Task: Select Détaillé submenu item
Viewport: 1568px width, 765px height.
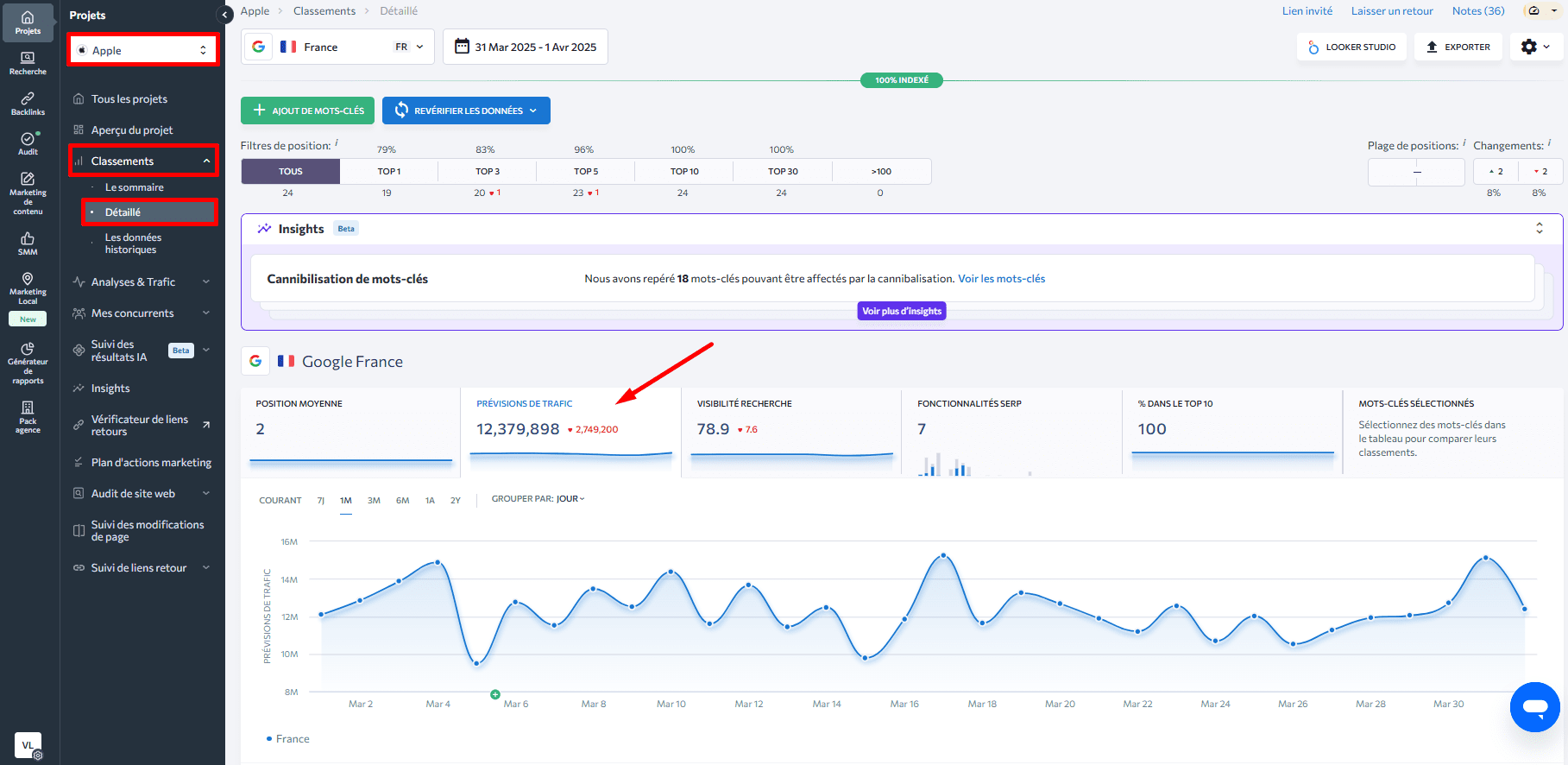Action: 150,212
